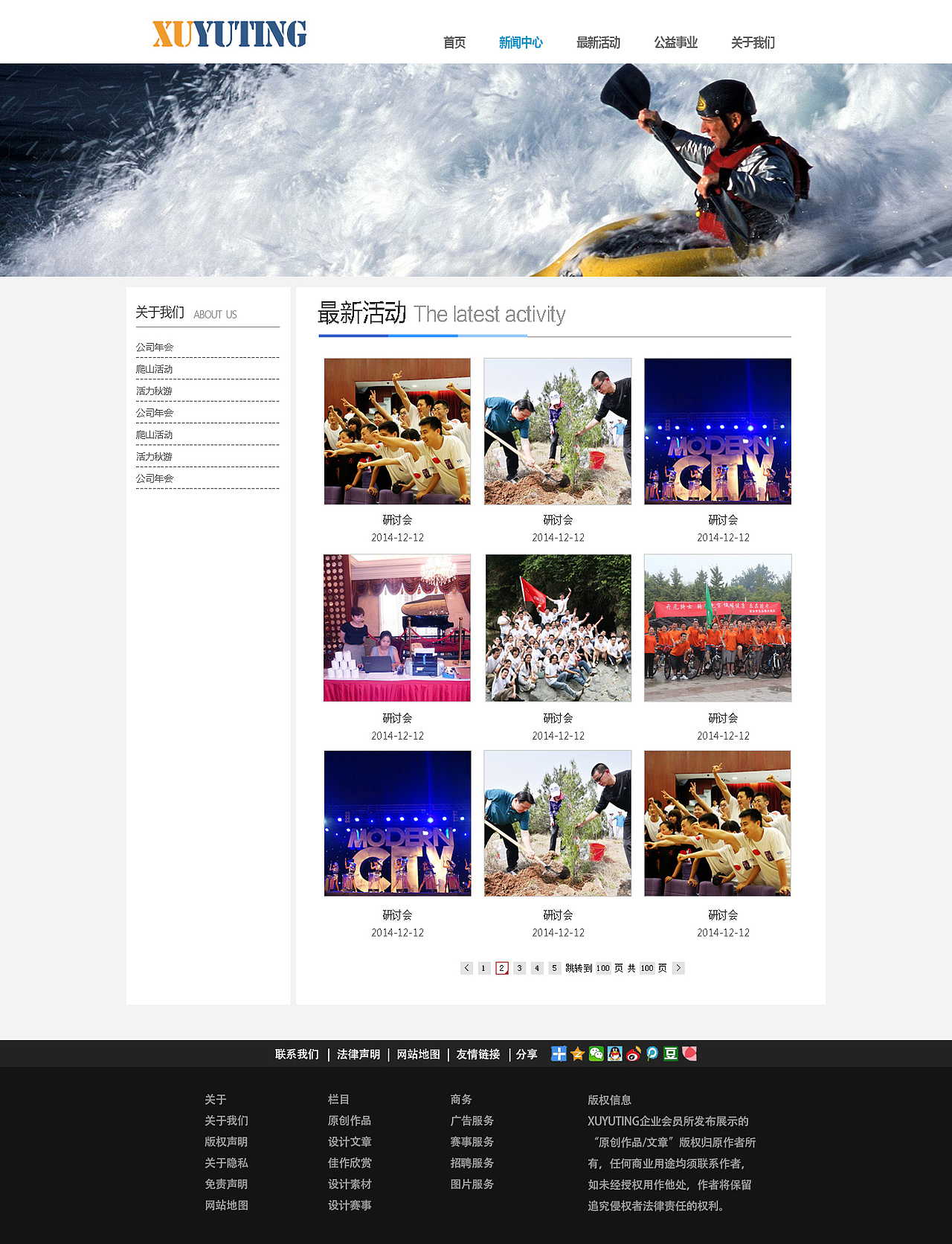Open 最新活动 in the top navigation
952x1244 pixels.
coord(598,42)
